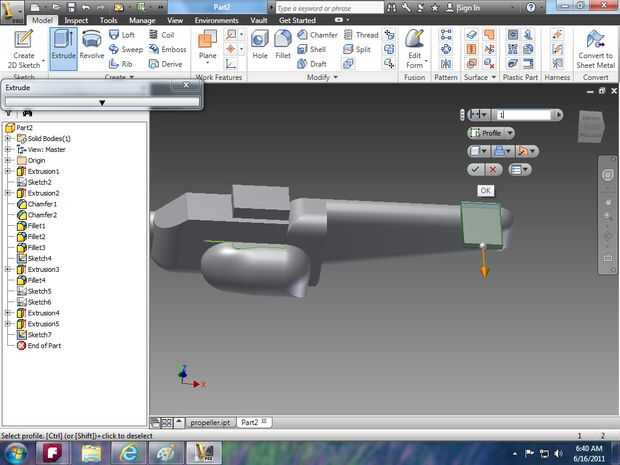Click the Help question mark icon
620x465 pixels.
pyautogui.click(x=531, y=8)
